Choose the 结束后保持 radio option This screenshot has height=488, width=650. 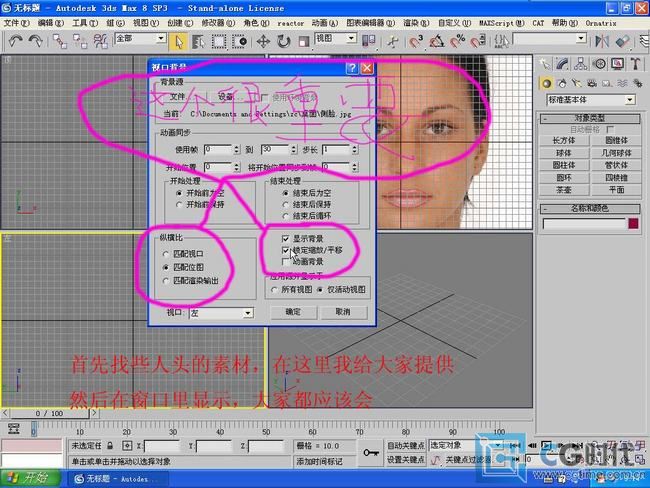286,205
